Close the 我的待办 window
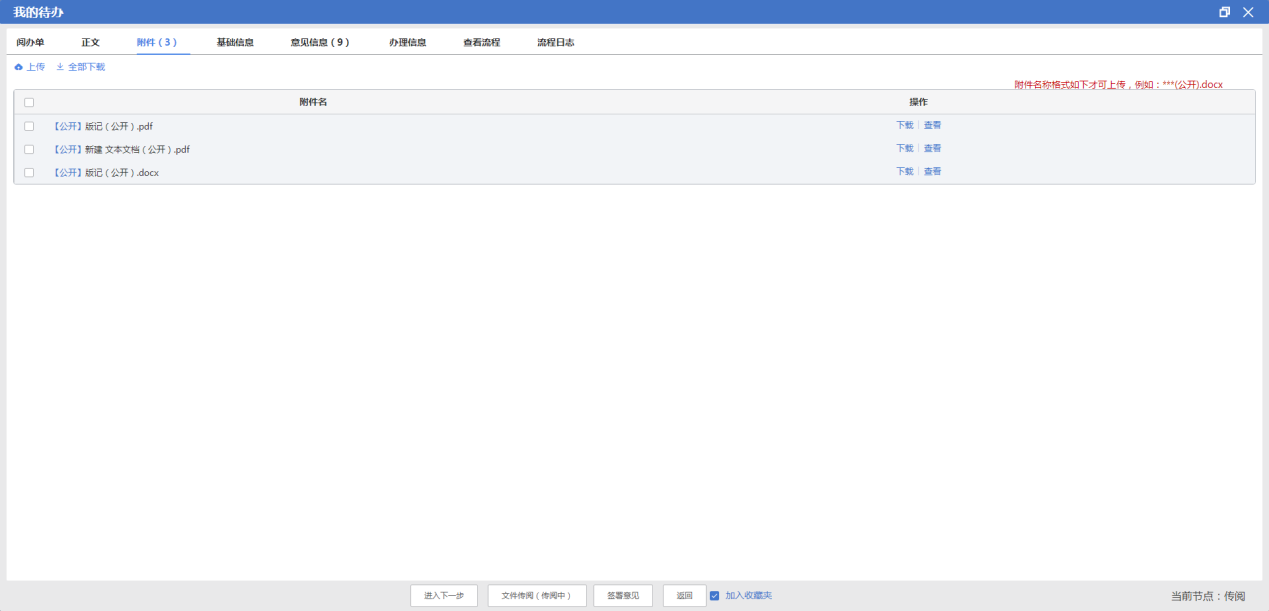1269x611 pixels. [x=1248, y=12]
